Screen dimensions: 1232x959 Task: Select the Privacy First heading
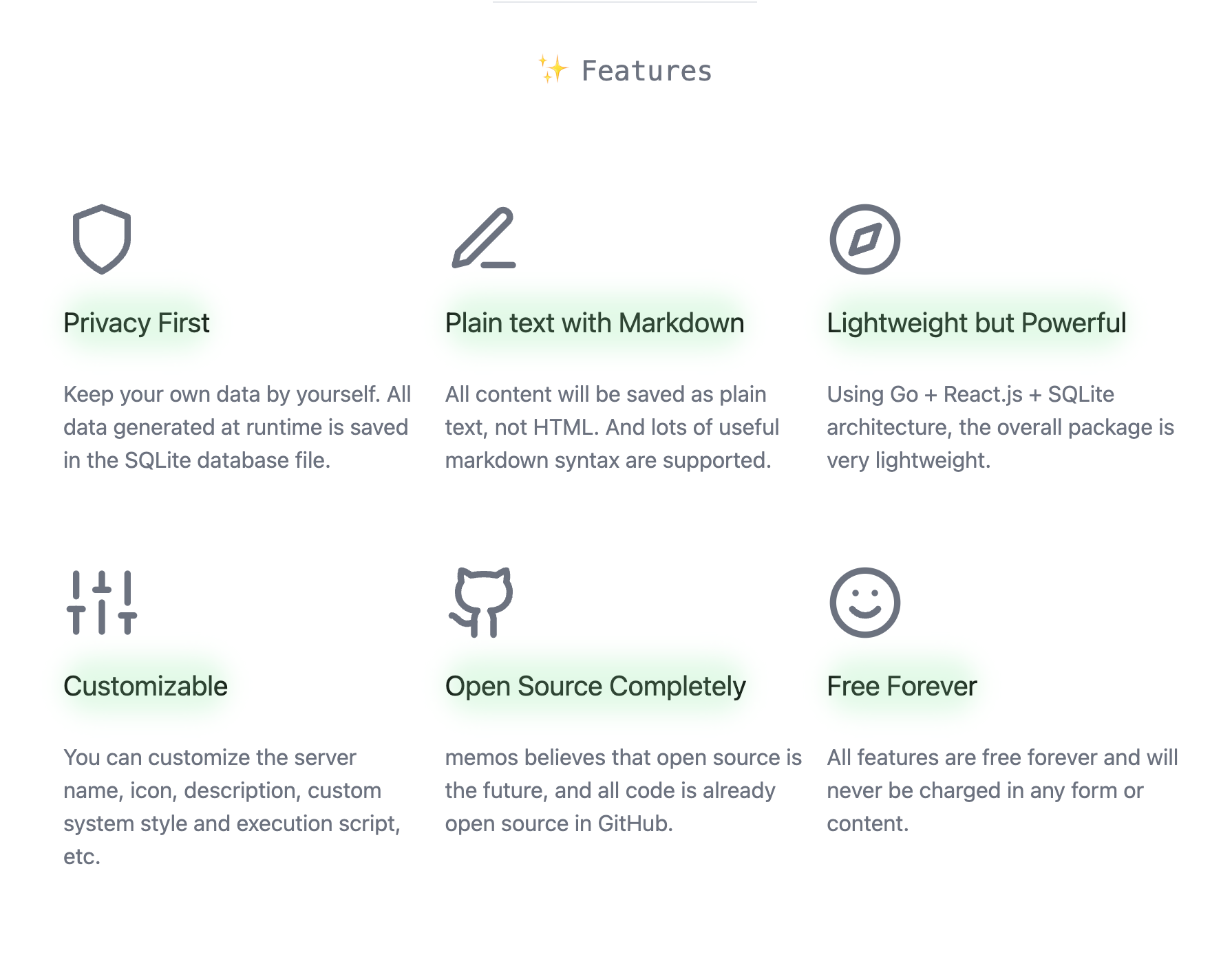click(136, 323)
